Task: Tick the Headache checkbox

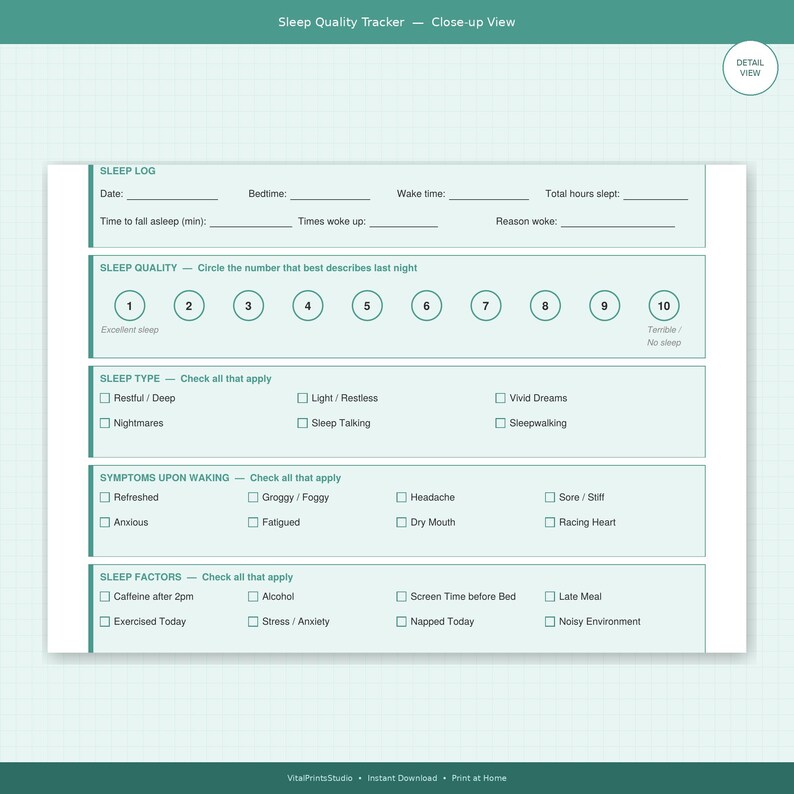Action: click(x=402, y=497)
